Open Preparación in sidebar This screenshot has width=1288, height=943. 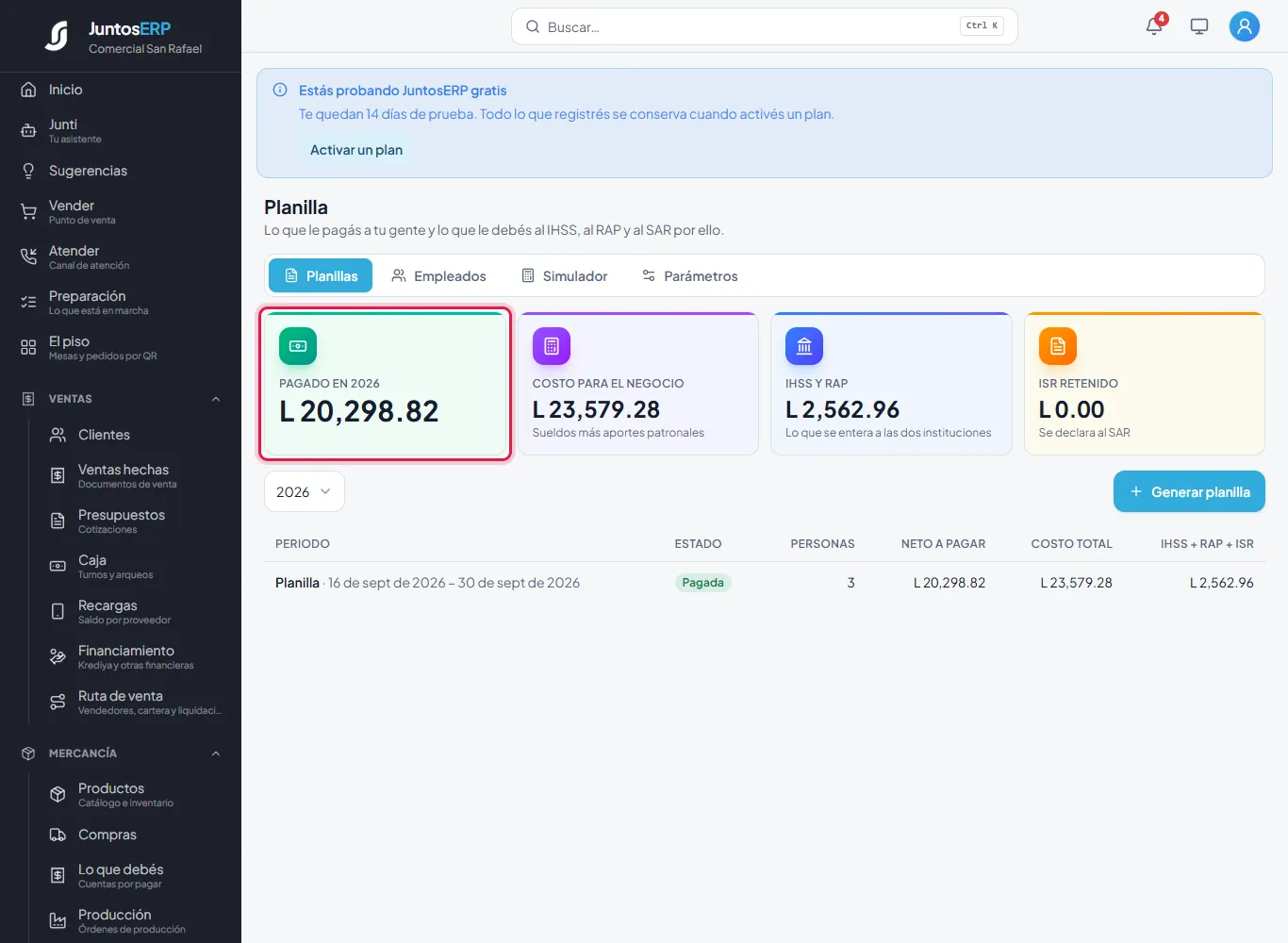pos(121,302)
